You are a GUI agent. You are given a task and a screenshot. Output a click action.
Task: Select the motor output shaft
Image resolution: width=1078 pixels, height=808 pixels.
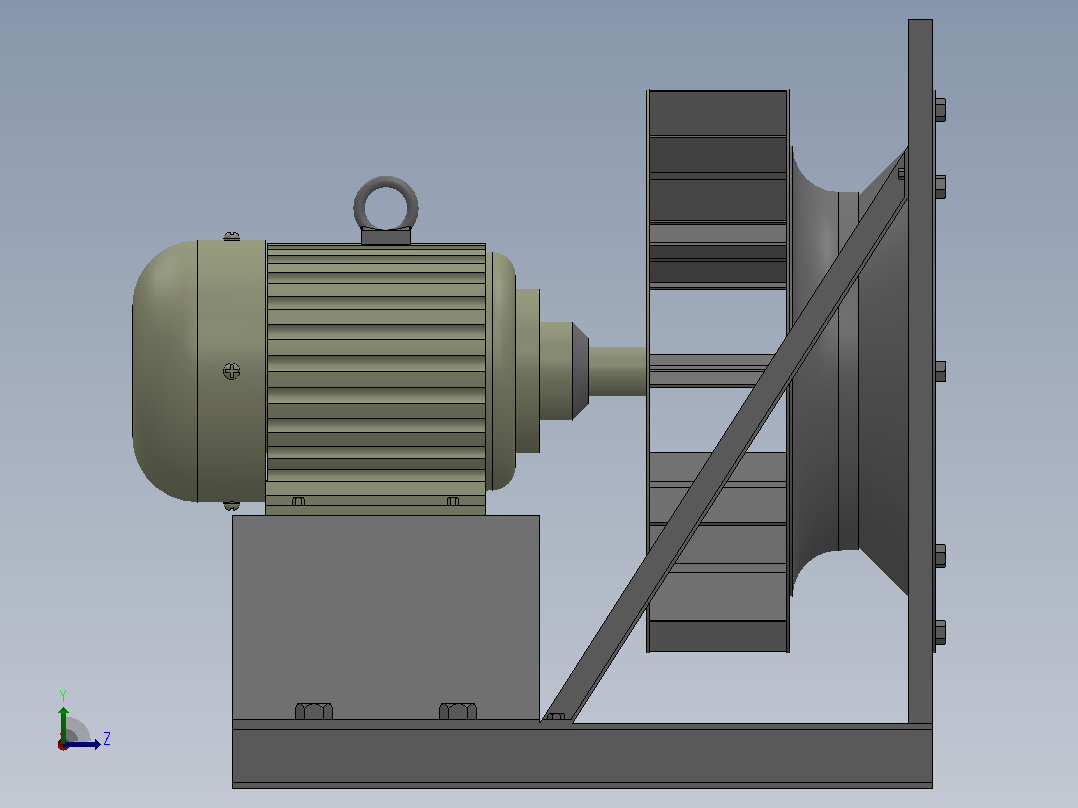pyautogui.click(x=617, y=371)
